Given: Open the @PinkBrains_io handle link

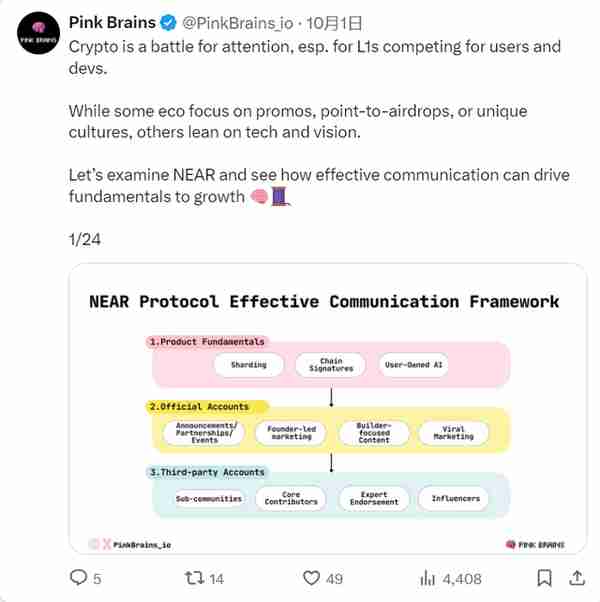Looking at the screenshot, I should (x=238, y=23).
